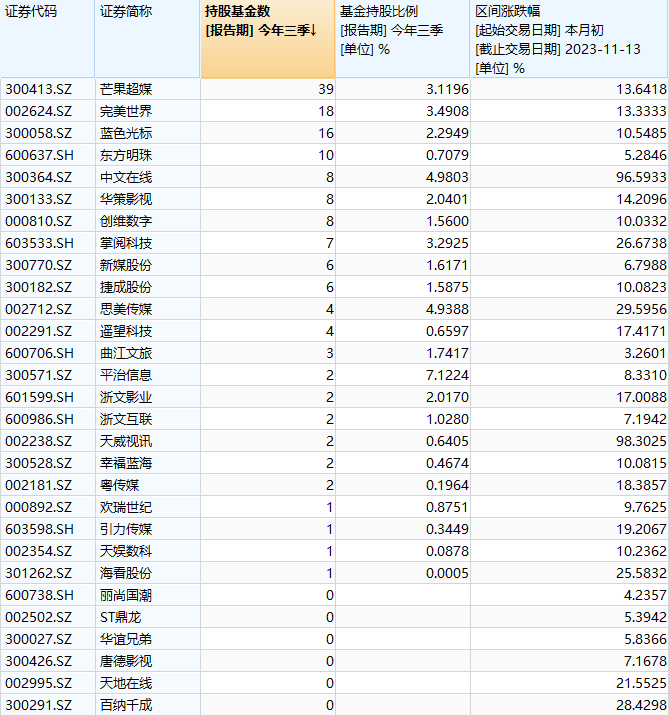Select the 芒果超媒 name cell
This screenshot has width=669, height=715.
click(126, 90)
